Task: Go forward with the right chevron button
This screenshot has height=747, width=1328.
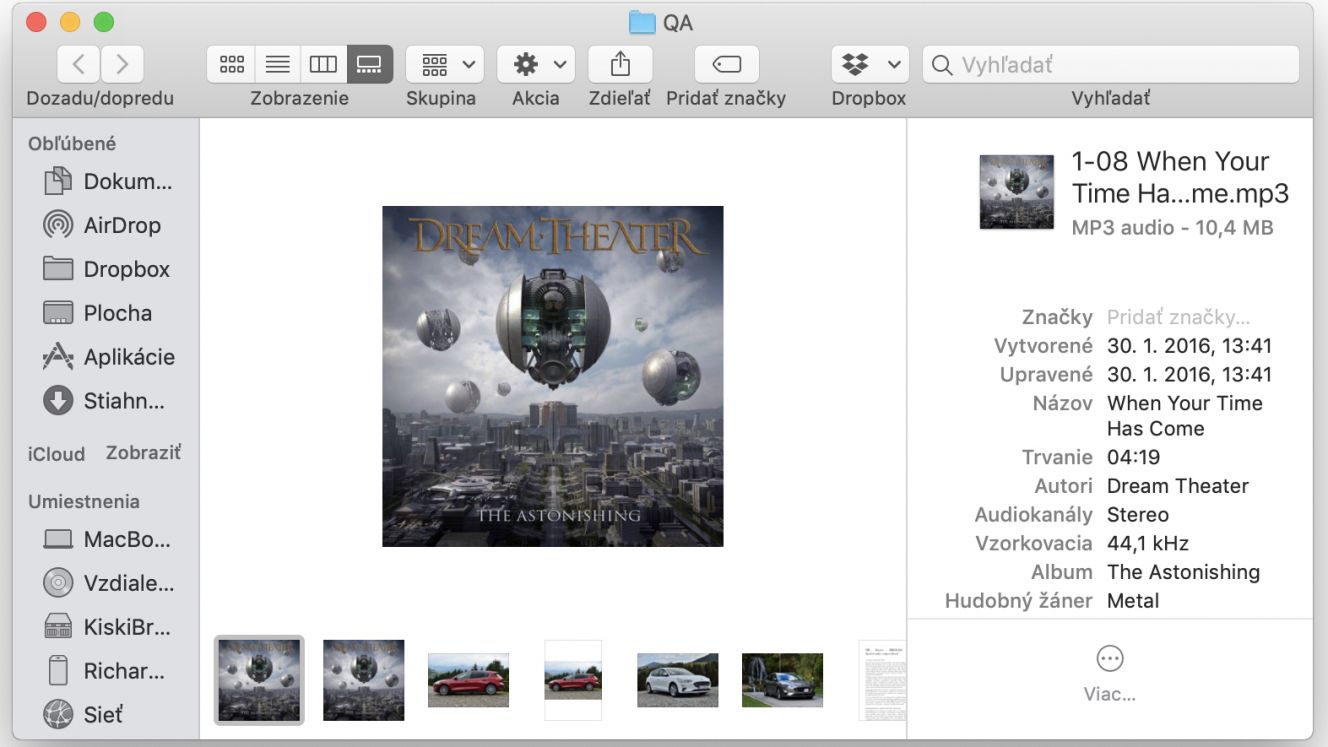Action: pyautogui.click(x=122, y=64)
